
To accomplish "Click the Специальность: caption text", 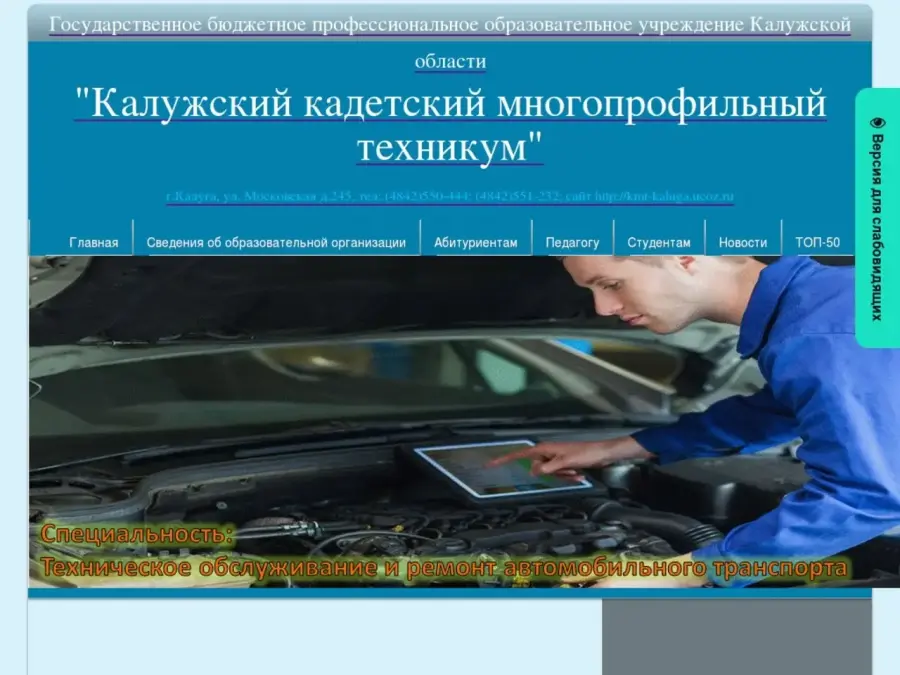I will coord(137,534).
